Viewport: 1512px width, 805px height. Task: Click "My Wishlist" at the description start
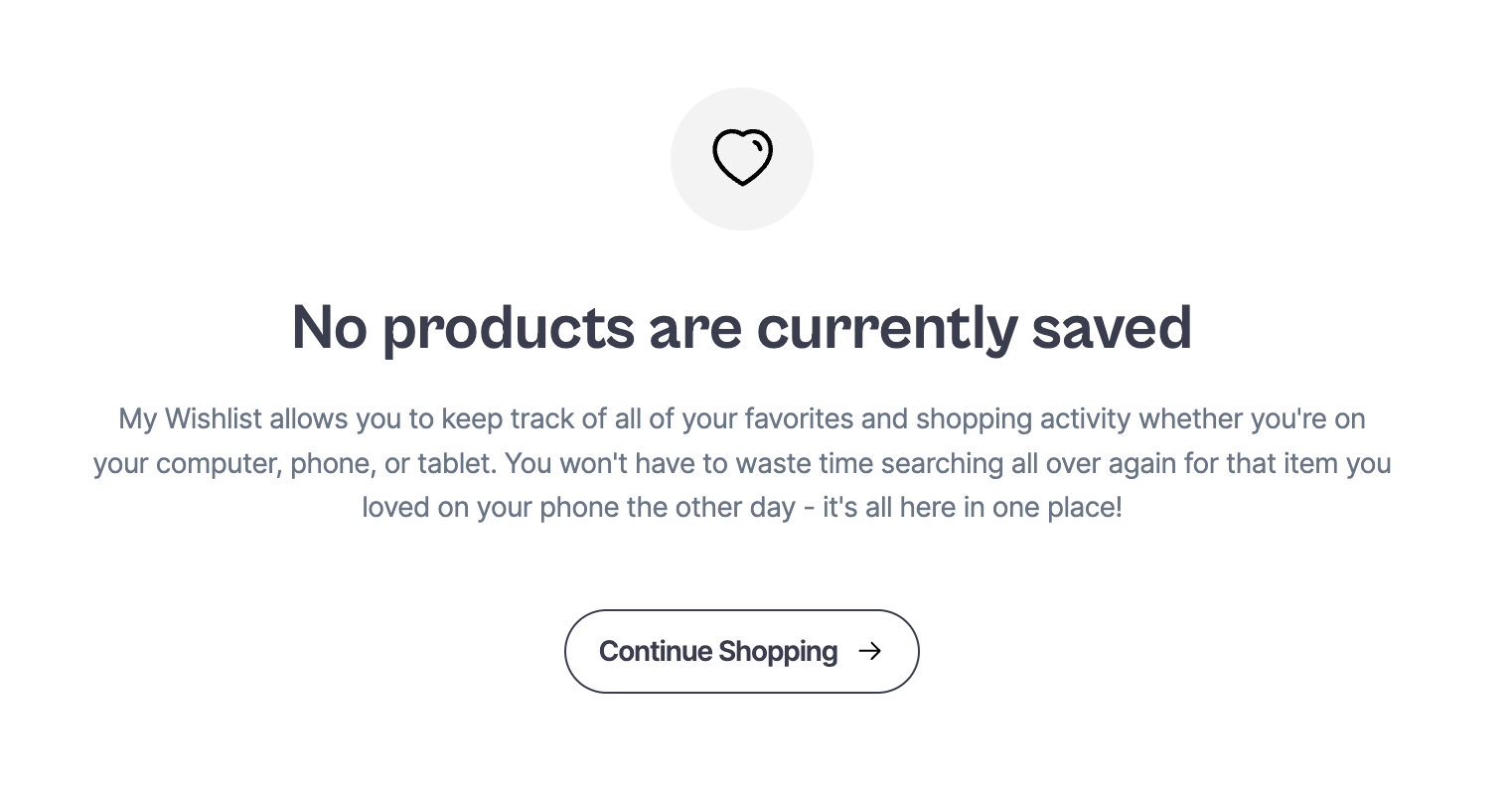tap(190, 419)
